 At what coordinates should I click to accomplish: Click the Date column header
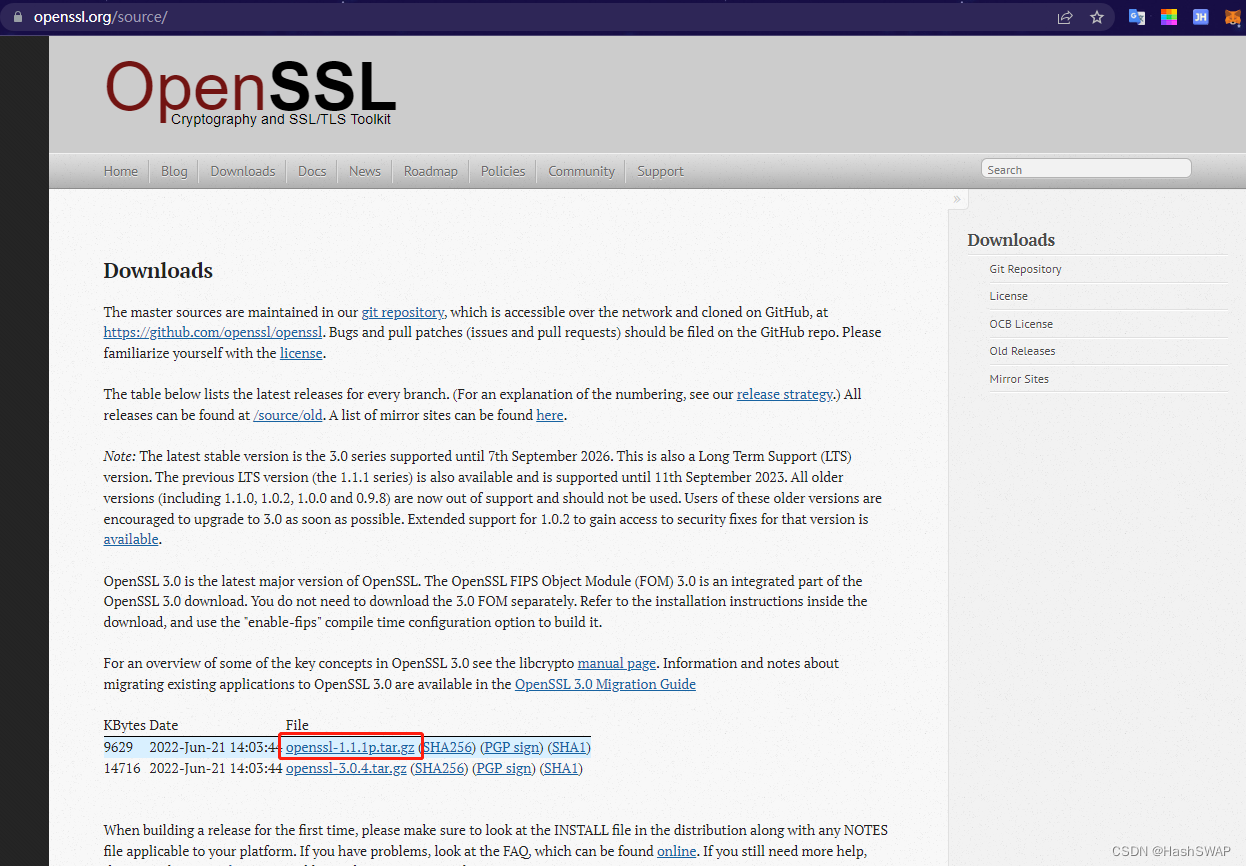pyautogui.click(x=164, y=725)
